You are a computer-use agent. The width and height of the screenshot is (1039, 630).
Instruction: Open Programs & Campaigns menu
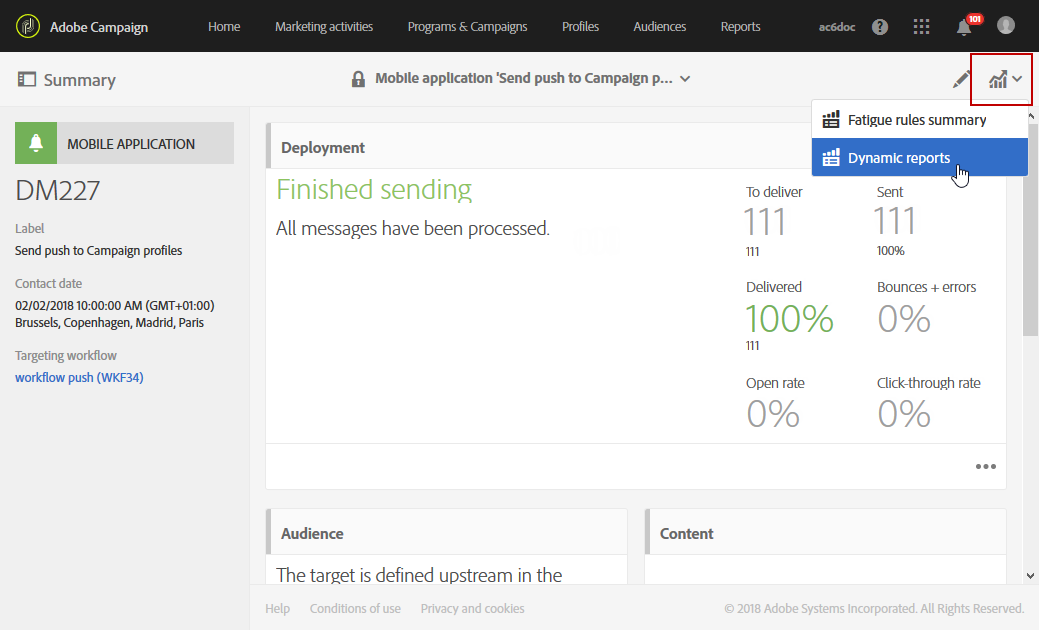(467, 26)
